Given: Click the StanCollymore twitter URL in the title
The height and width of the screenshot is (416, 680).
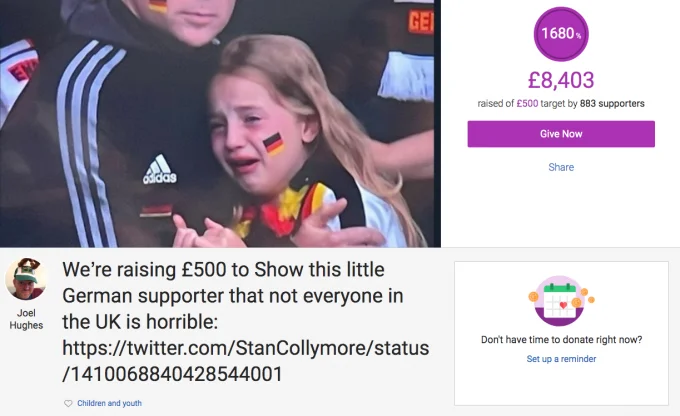Looking at the screenshot, I should click(245, 361).
